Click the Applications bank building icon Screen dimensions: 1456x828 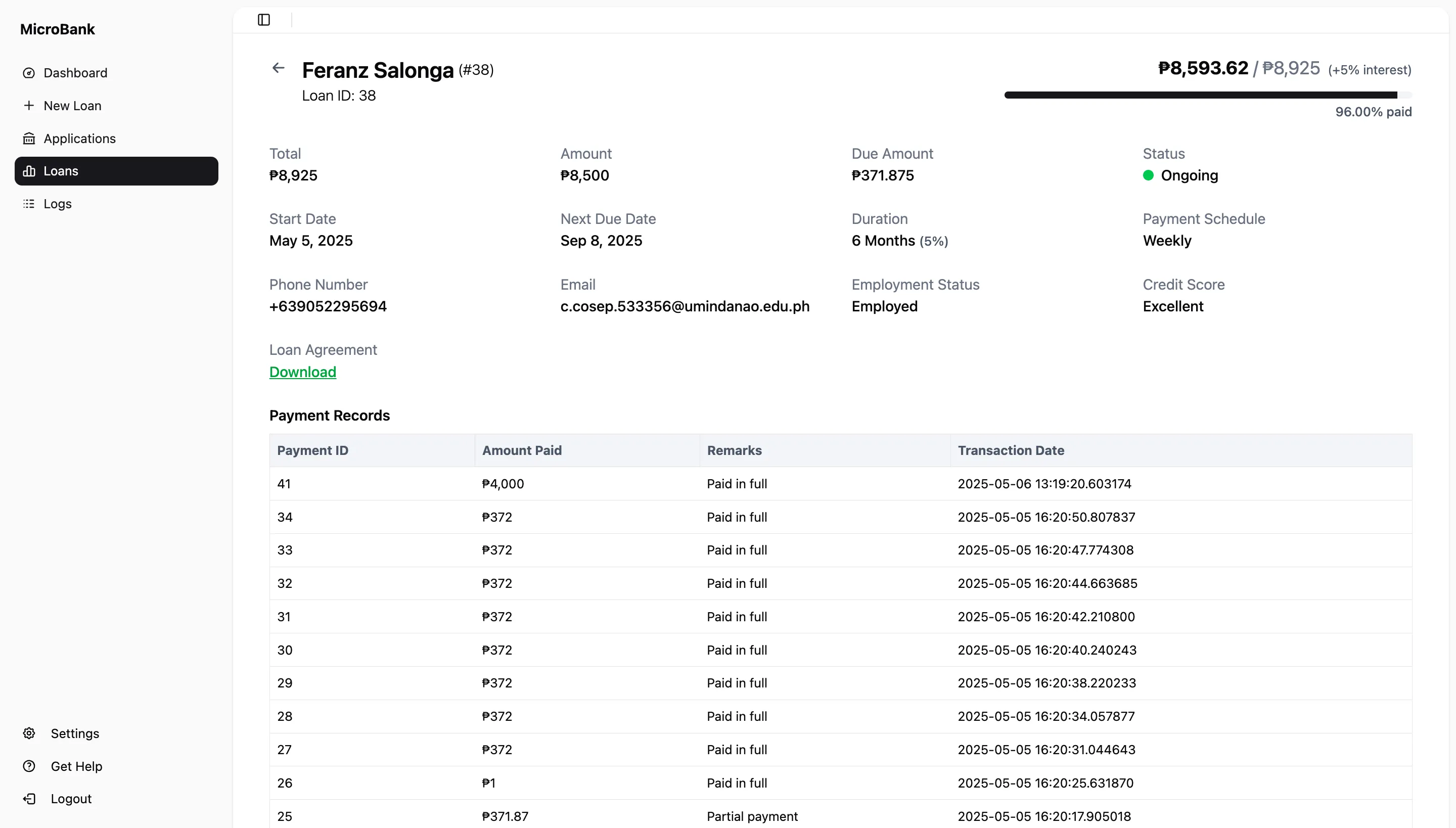29,139
